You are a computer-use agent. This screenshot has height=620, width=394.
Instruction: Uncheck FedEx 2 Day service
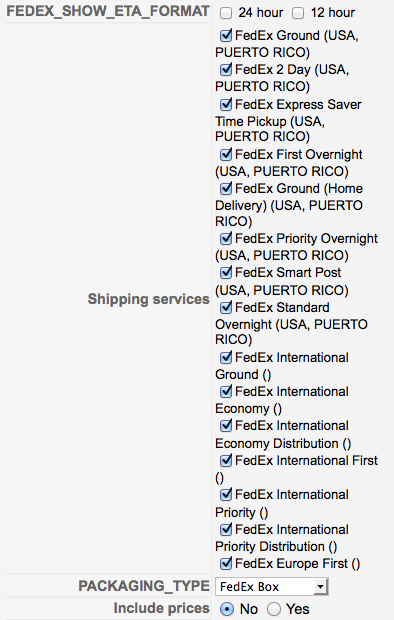pos(226,70)
